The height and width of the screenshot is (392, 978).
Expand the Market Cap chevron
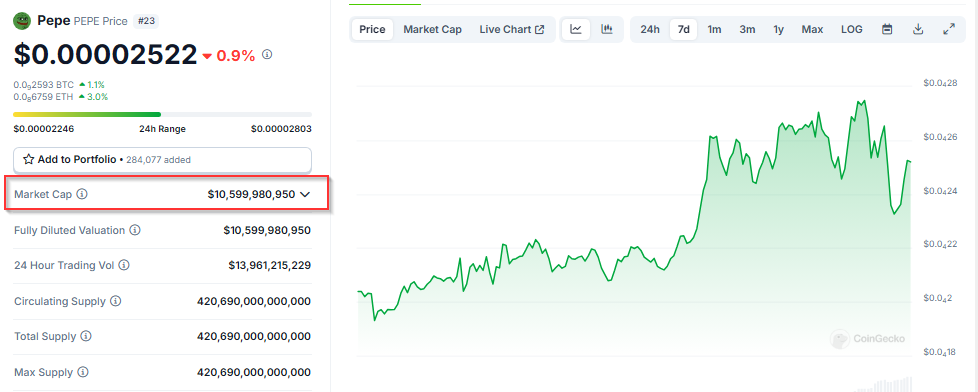click(305, 194)
